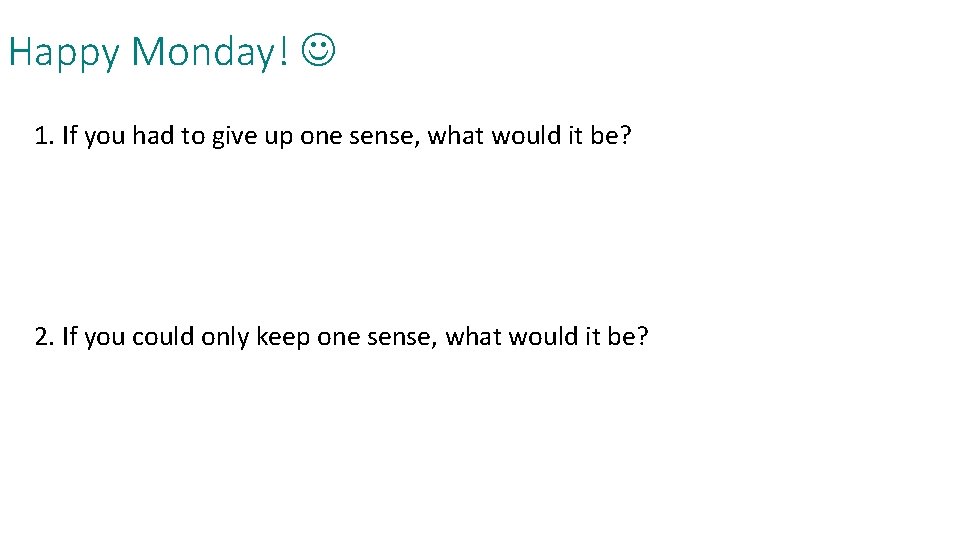The height and width of the screenshot is (540, 960).
Task: Click "what would it be" in question two
Action: point(540,336)
